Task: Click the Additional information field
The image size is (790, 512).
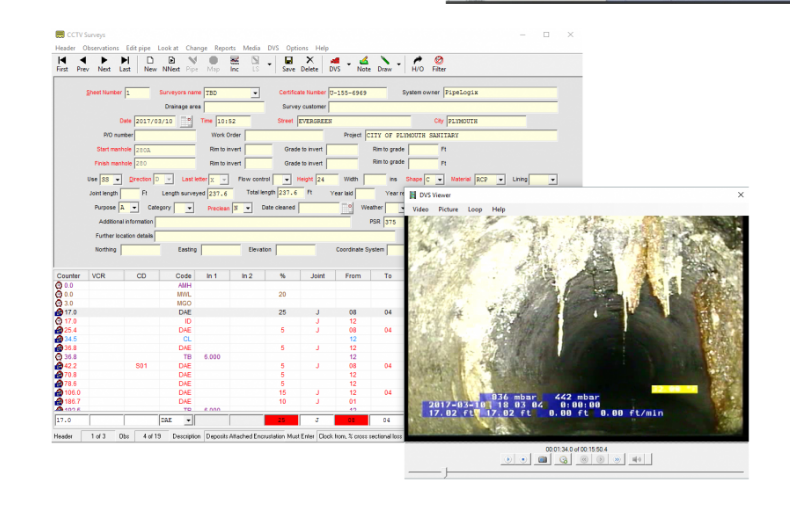Action: click(252, 222)
